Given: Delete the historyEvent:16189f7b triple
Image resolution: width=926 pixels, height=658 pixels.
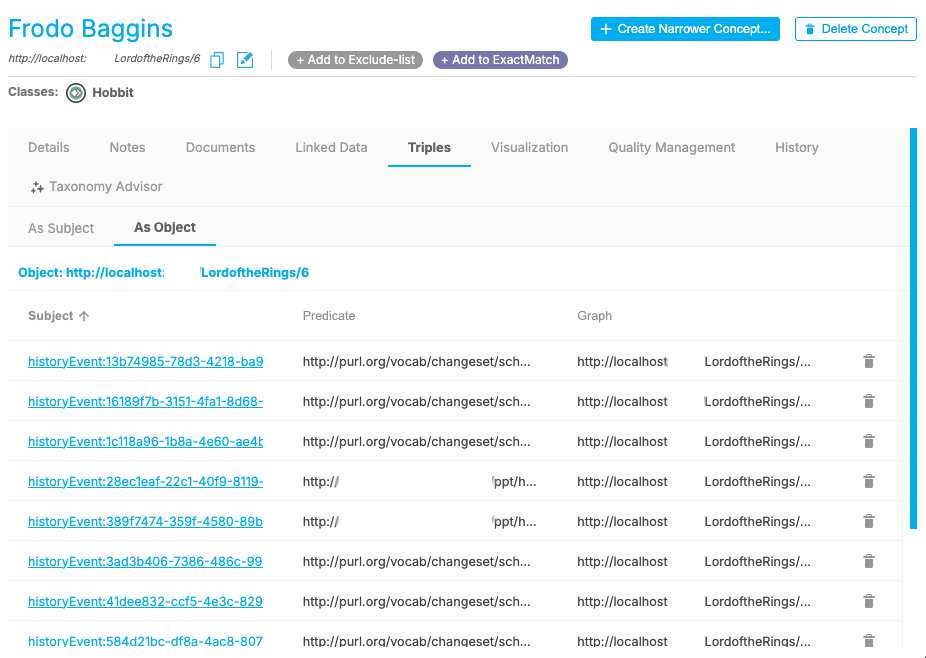Looking at the screenshot, I should point(869,401).
